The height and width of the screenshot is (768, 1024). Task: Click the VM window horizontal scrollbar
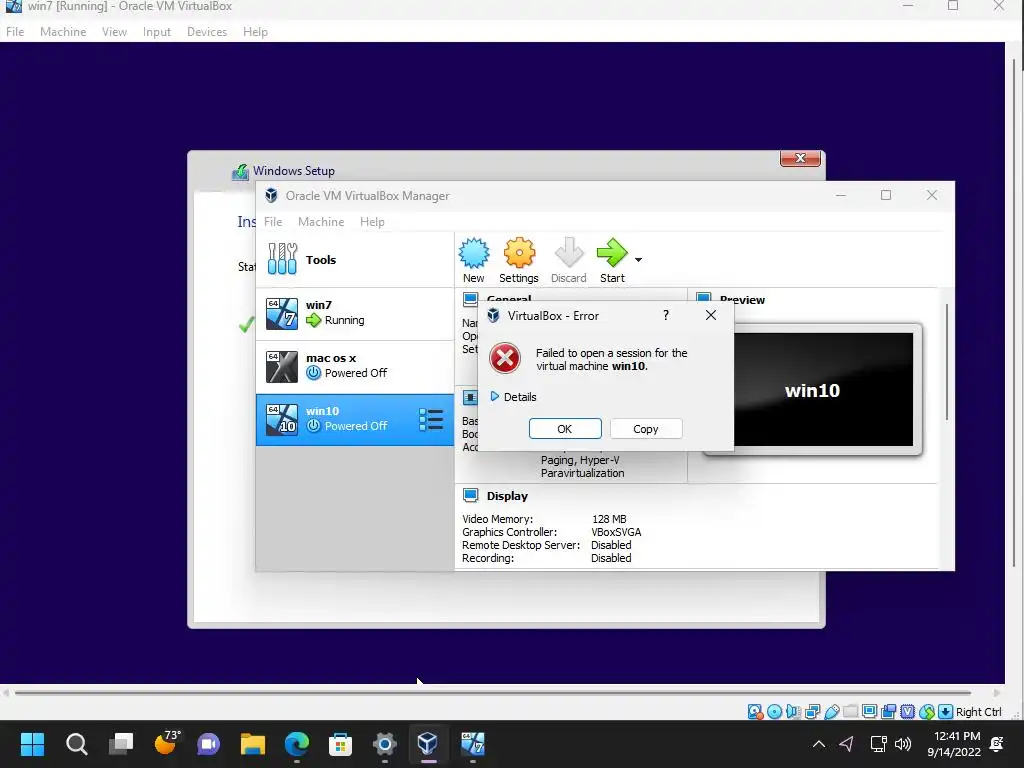pyautogui.click(x=493, y=692)
